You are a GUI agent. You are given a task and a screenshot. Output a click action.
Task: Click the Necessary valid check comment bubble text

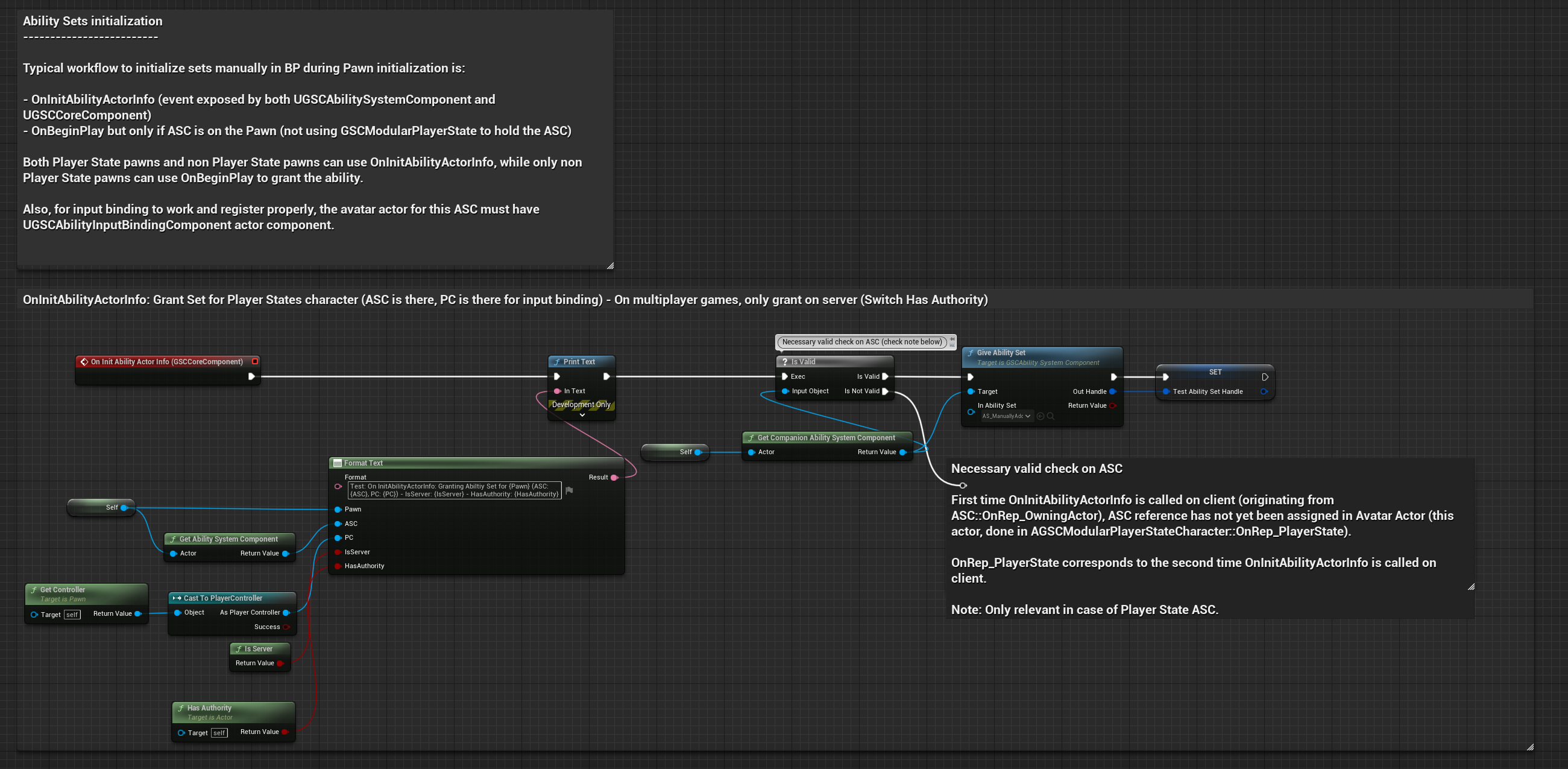point(861,342)
